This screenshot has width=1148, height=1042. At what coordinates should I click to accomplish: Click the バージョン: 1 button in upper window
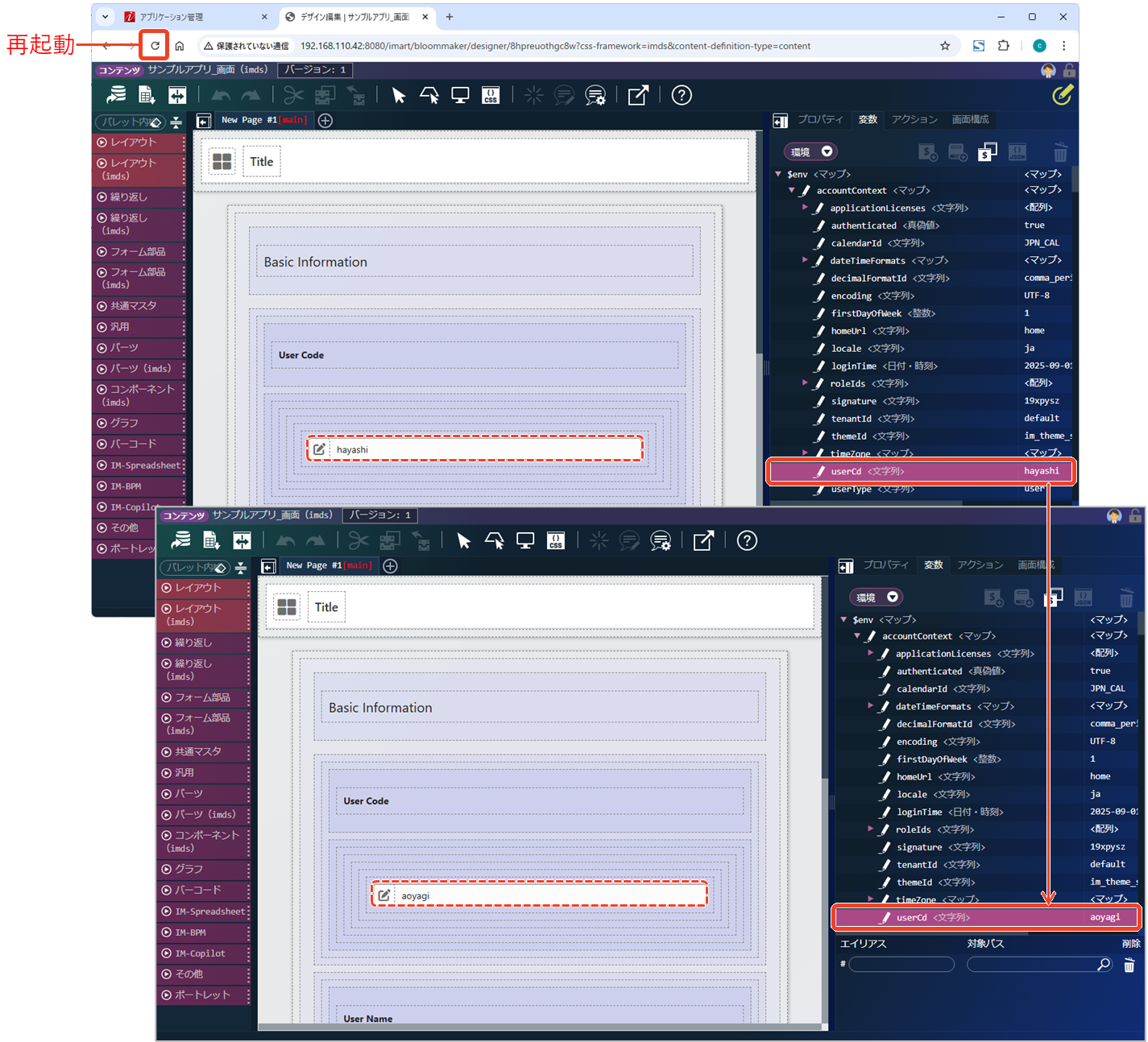tap(315, 70)
